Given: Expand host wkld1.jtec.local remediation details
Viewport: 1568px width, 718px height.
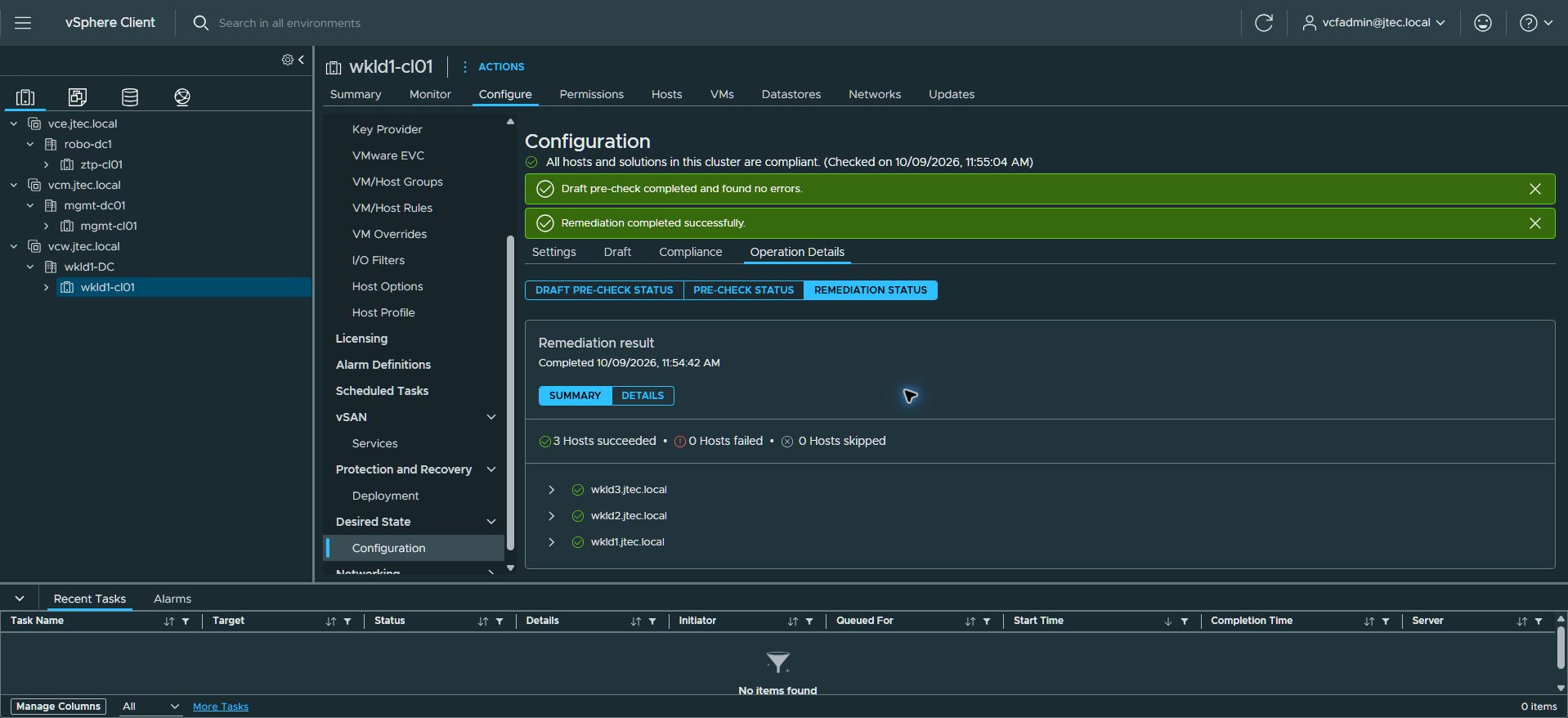Looking at the screenshot, I should 552,542.
